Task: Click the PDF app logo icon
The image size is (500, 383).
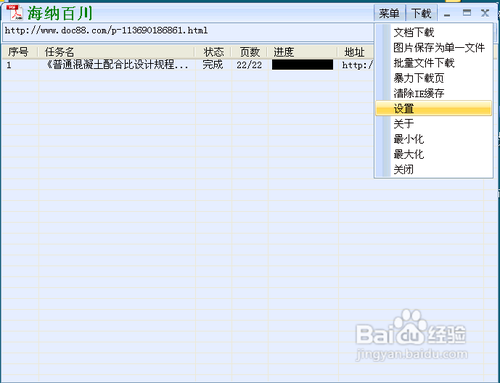Action: 14,13
